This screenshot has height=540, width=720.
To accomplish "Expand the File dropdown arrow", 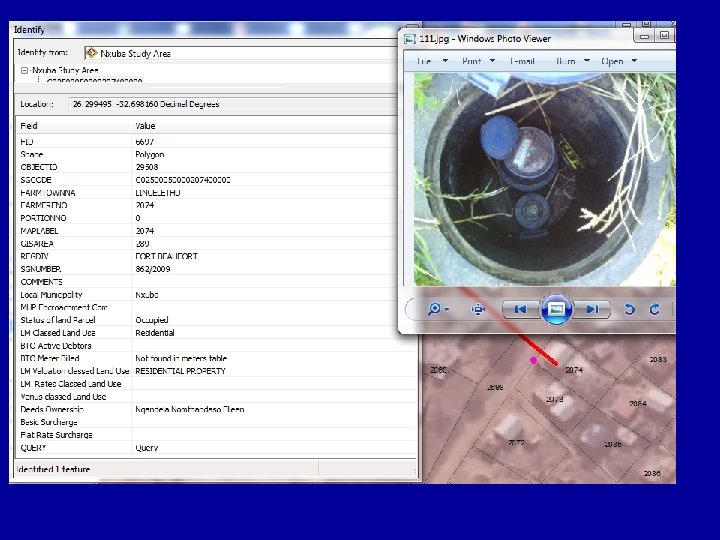I will click(445, 61).
